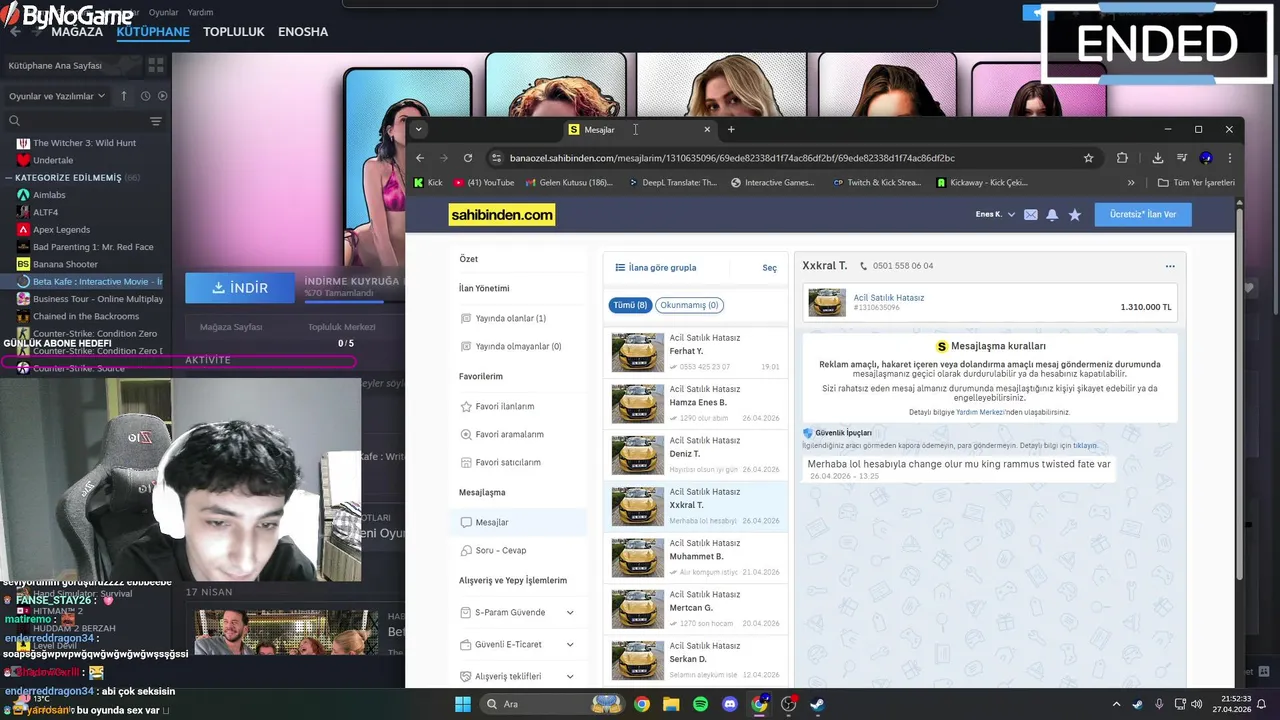The height and width of the screenshot is (720, 1280).
Task: Open Windows Start menu
Action: (x=463, y=704)
